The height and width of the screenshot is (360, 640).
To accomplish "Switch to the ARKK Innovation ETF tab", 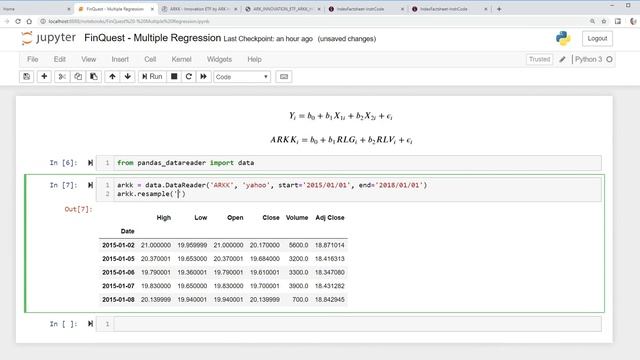I will pos(200,9).
